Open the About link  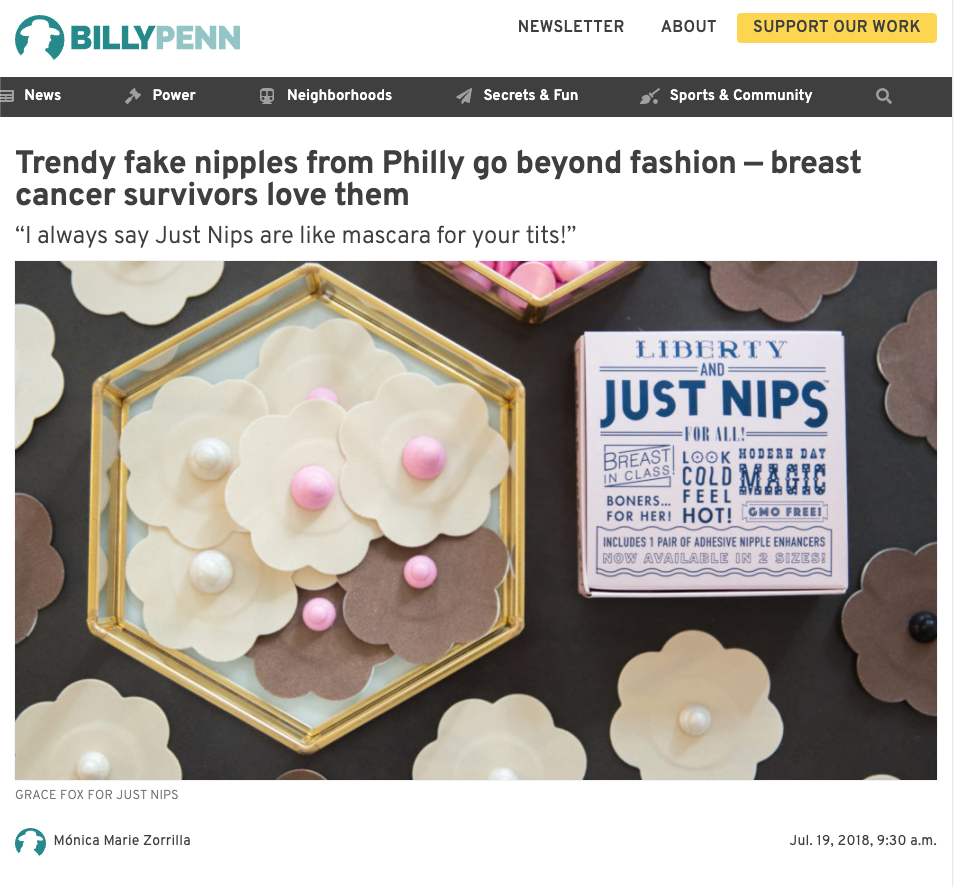(x=689, y=27)
